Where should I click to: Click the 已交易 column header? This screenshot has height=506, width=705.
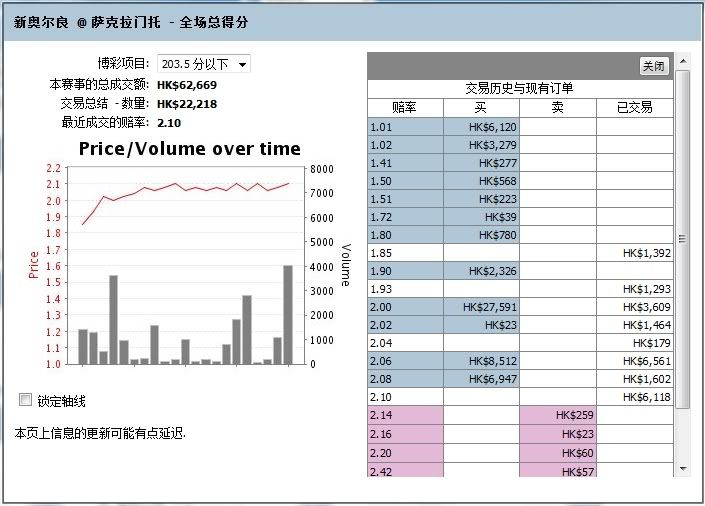click(634, 108)
